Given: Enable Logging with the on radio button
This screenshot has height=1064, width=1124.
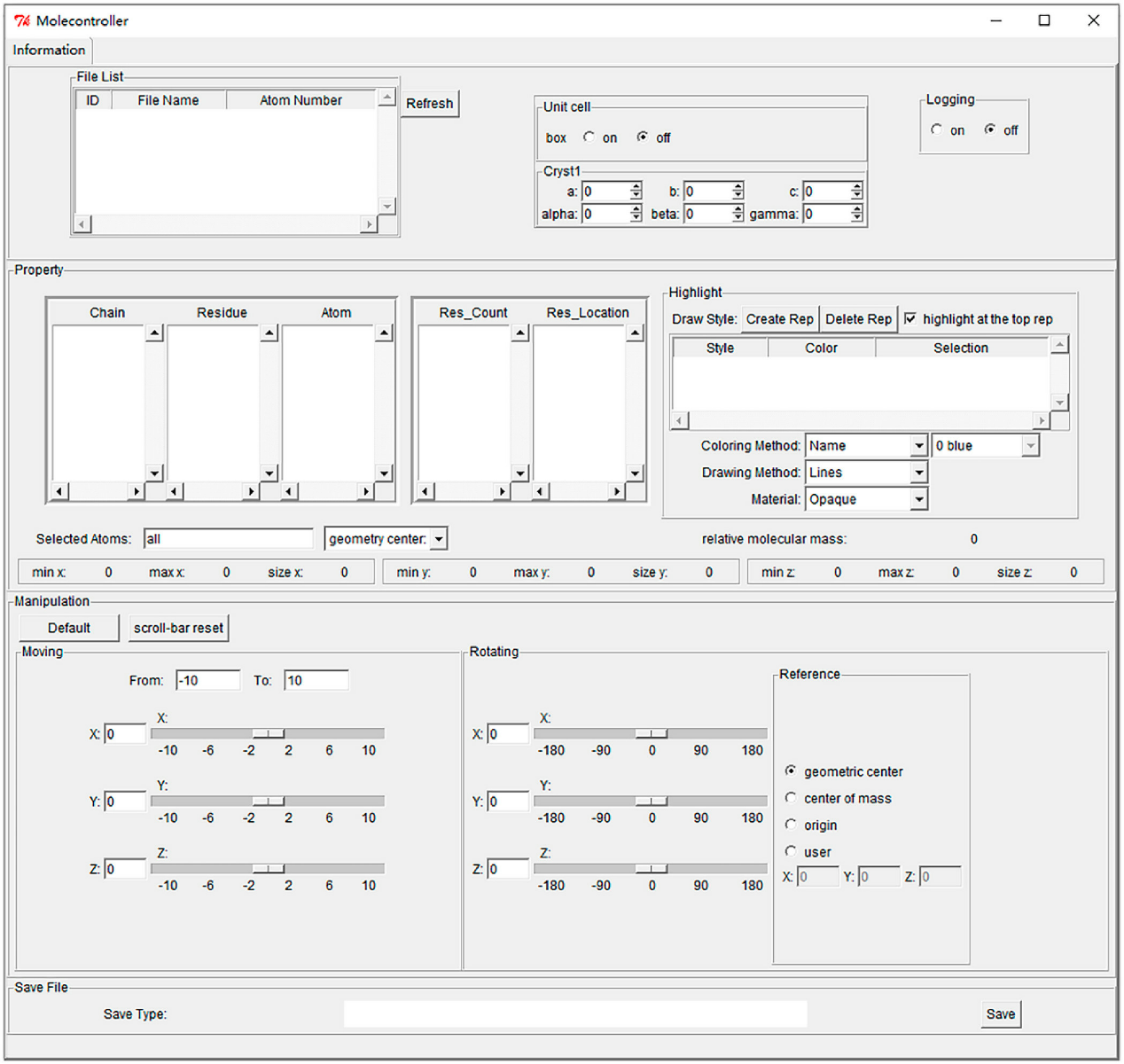Looking at the screenshot, I should click(937, 130).
